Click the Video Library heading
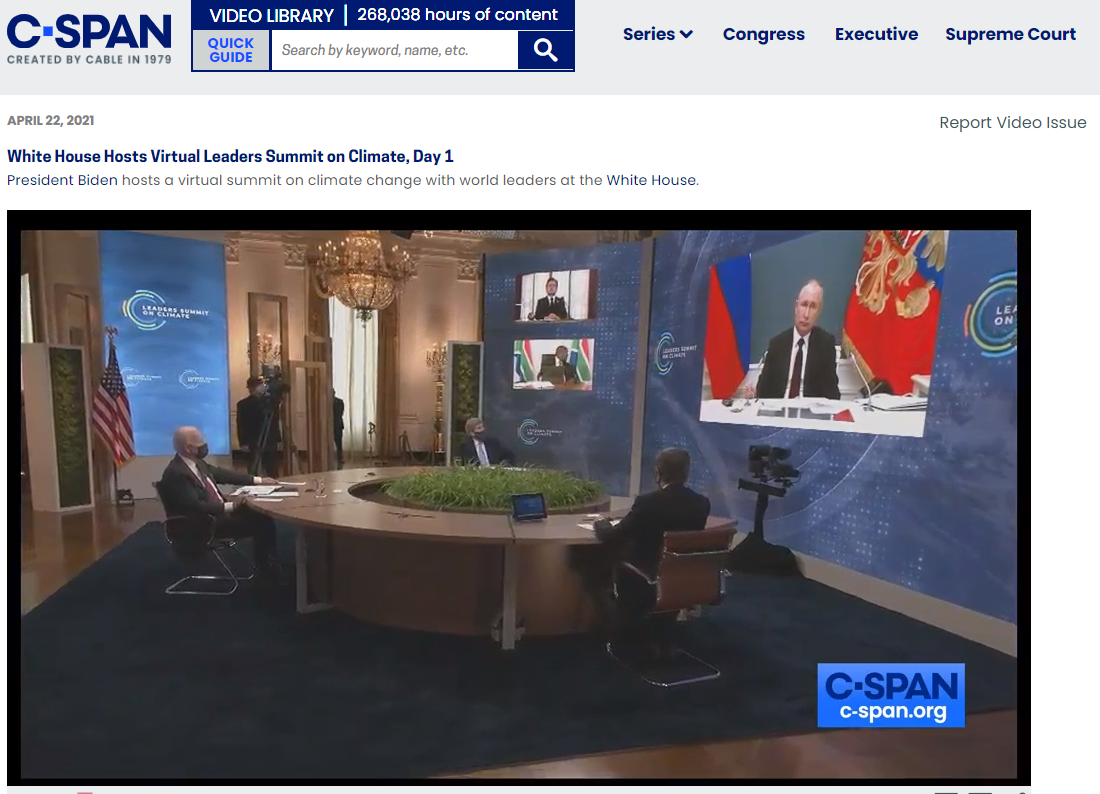Screen dimensions: 1100x794 pyautogui.click(x=271, y=15)
